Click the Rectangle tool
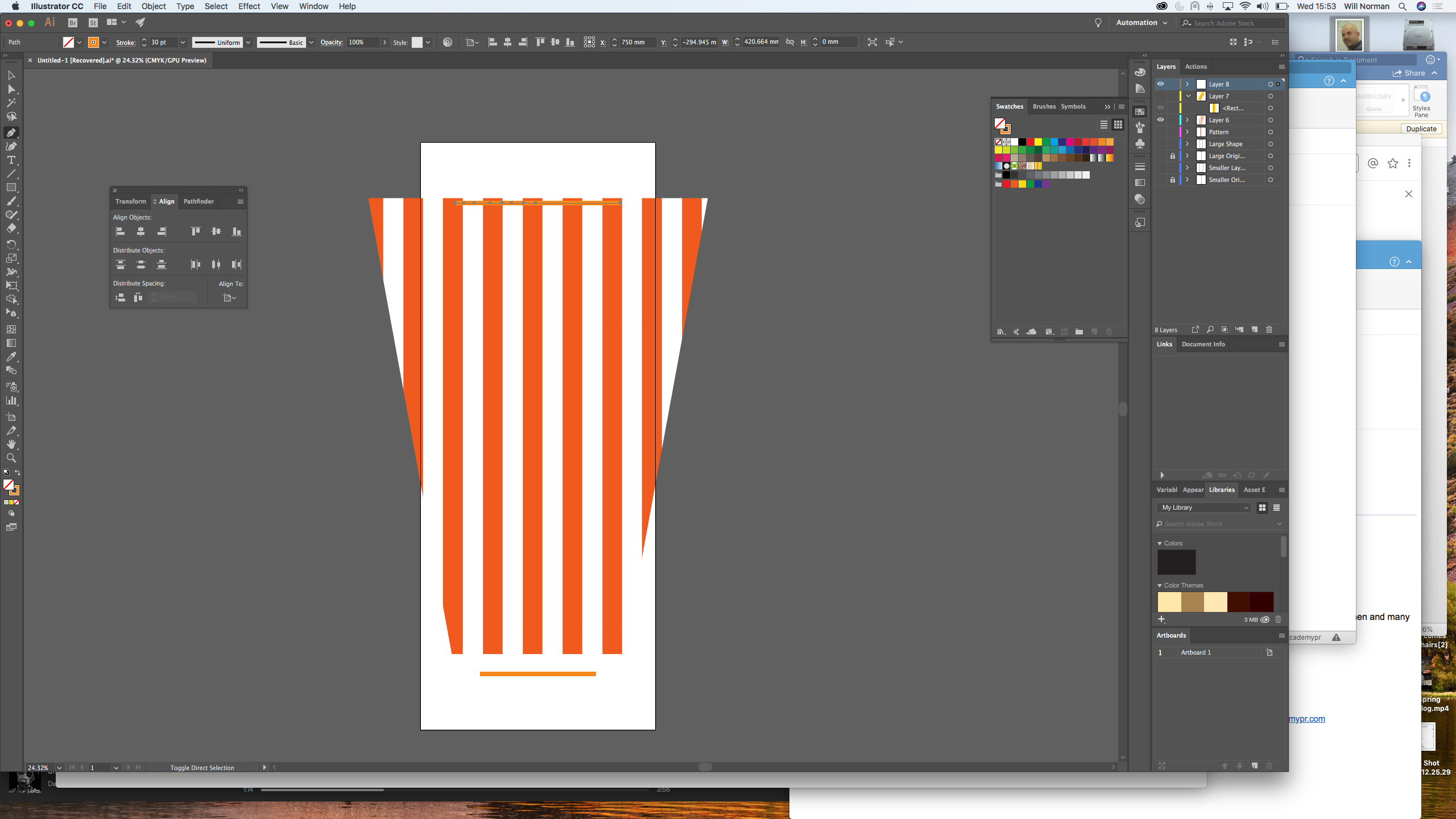The width and height of the screenshot is (1456, 819). point(11,187)
